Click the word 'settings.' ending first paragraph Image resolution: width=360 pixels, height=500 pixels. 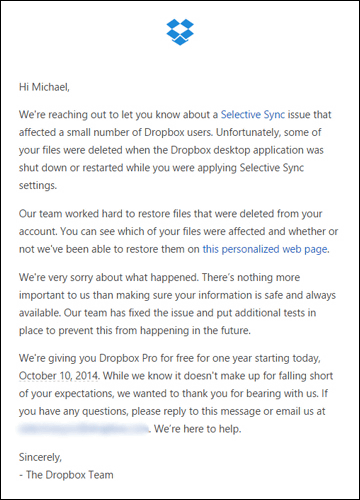(x=38, y=185)
